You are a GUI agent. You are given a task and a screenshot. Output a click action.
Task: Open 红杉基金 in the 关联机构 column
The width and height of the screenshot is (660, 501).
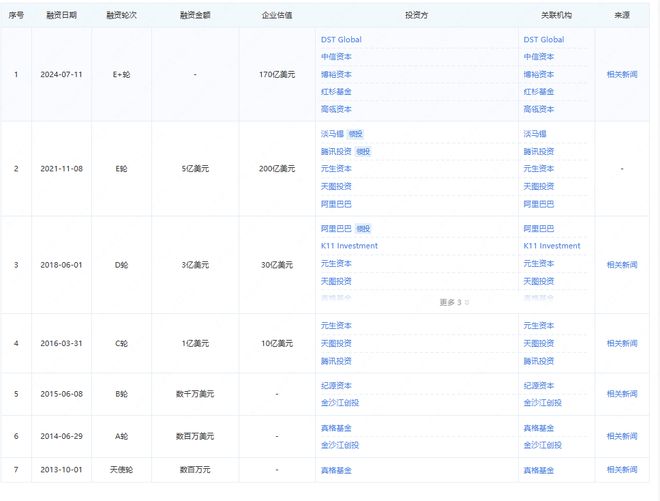(x=538, y=92)
